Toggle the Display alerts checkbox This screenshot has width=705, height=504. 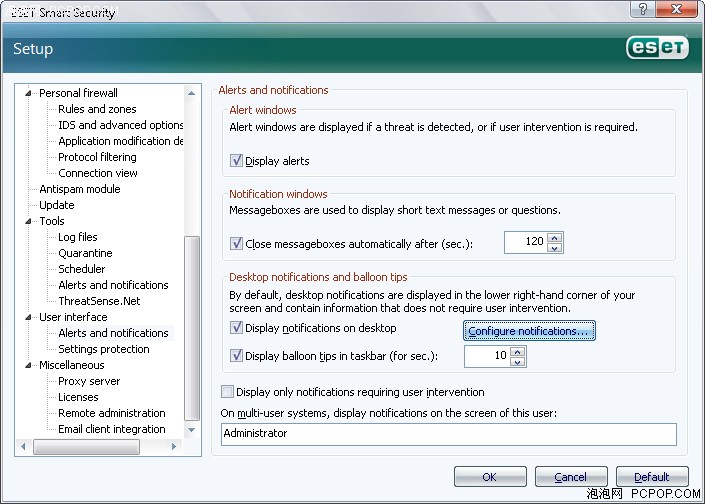tap(236, 161)
